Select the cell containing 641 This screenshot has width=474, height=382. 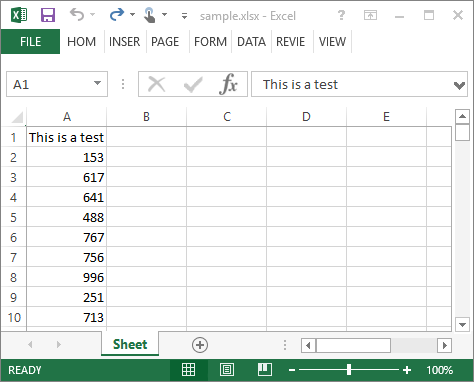(67, 197)
